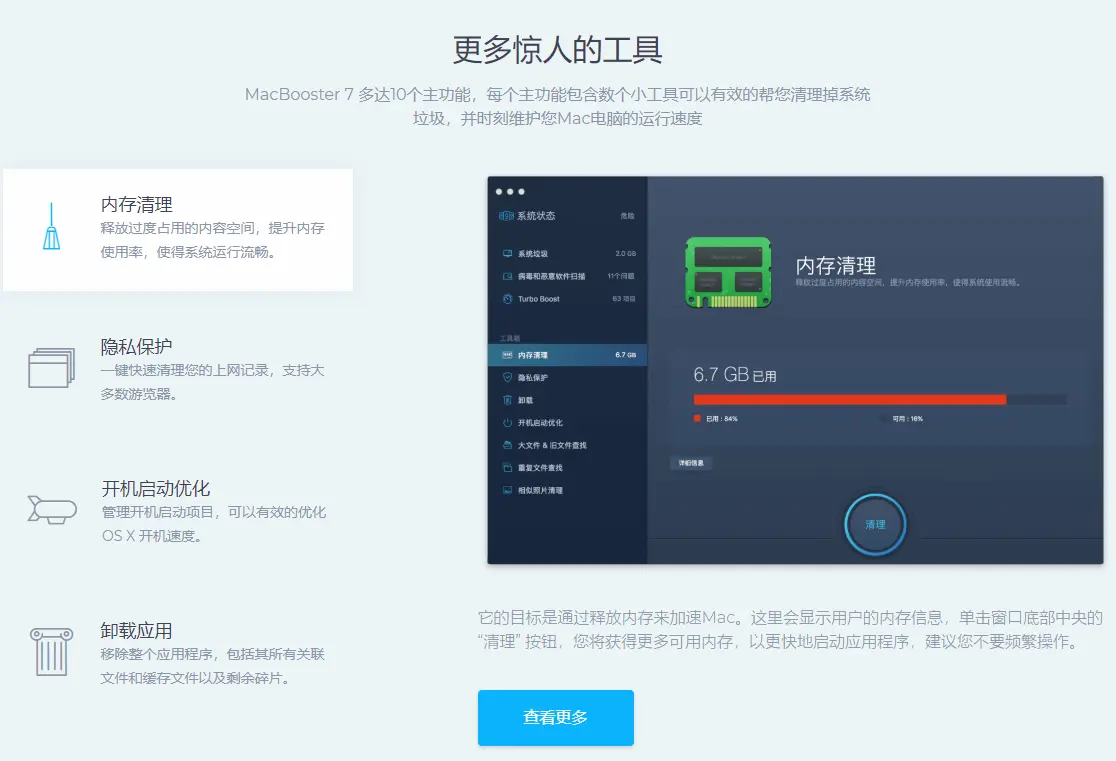Click the 更多惊人的工具 heading

(558, 50)
